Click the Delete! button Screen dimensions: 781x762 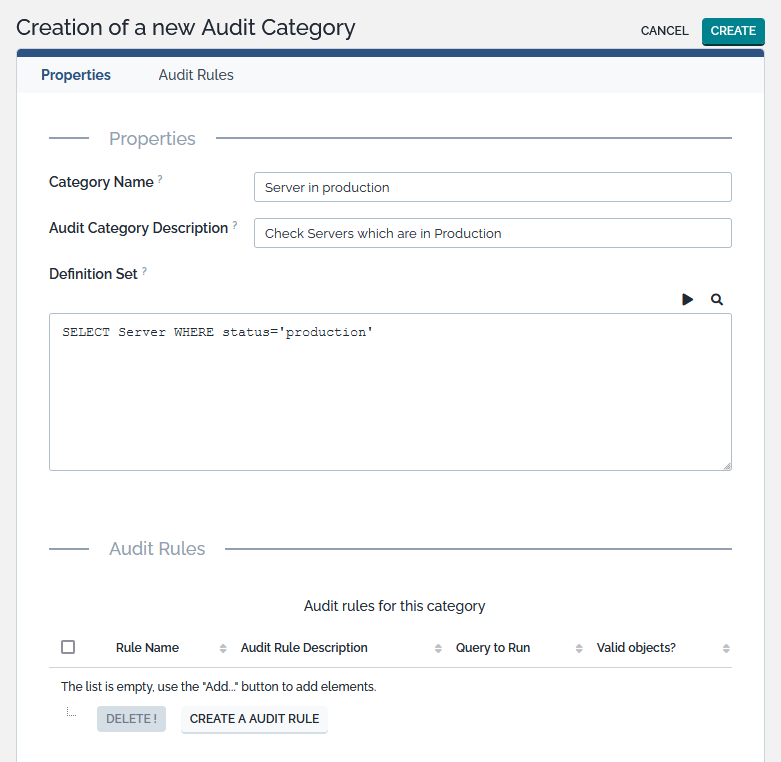point(131,719)
